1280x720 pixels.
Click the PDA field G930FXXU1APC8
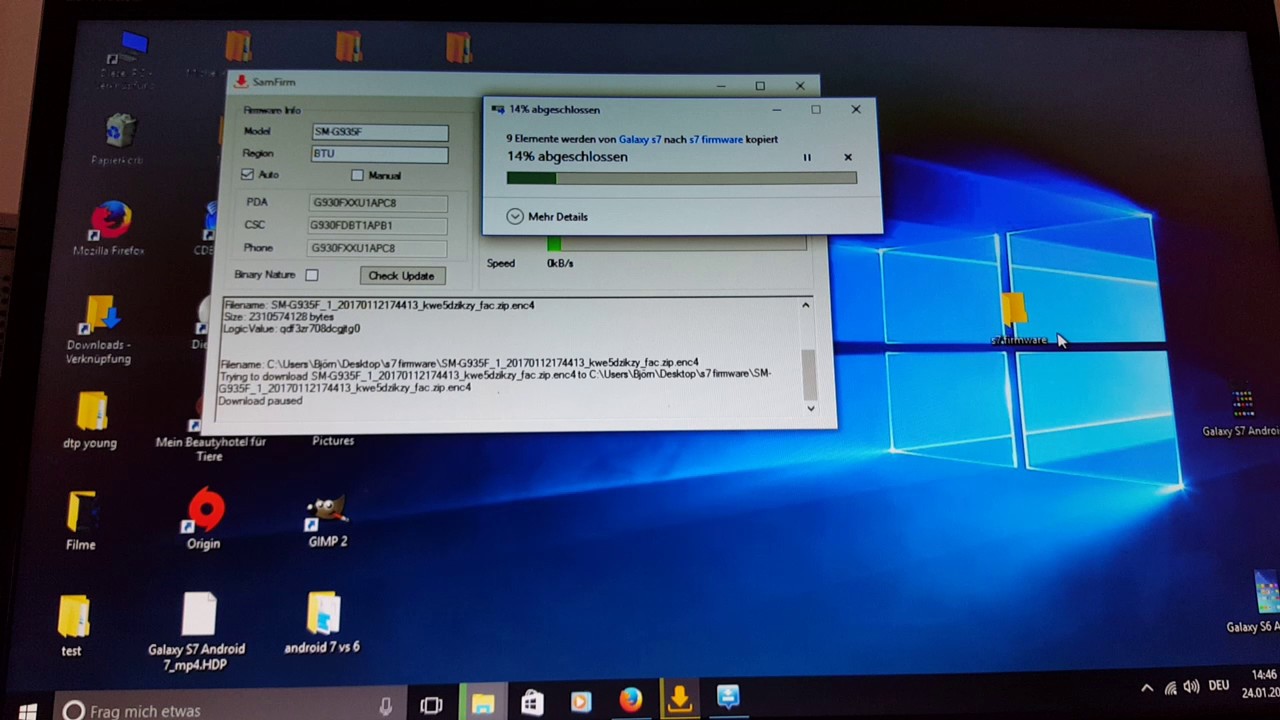pyautogui.click(x=378, y=203)
